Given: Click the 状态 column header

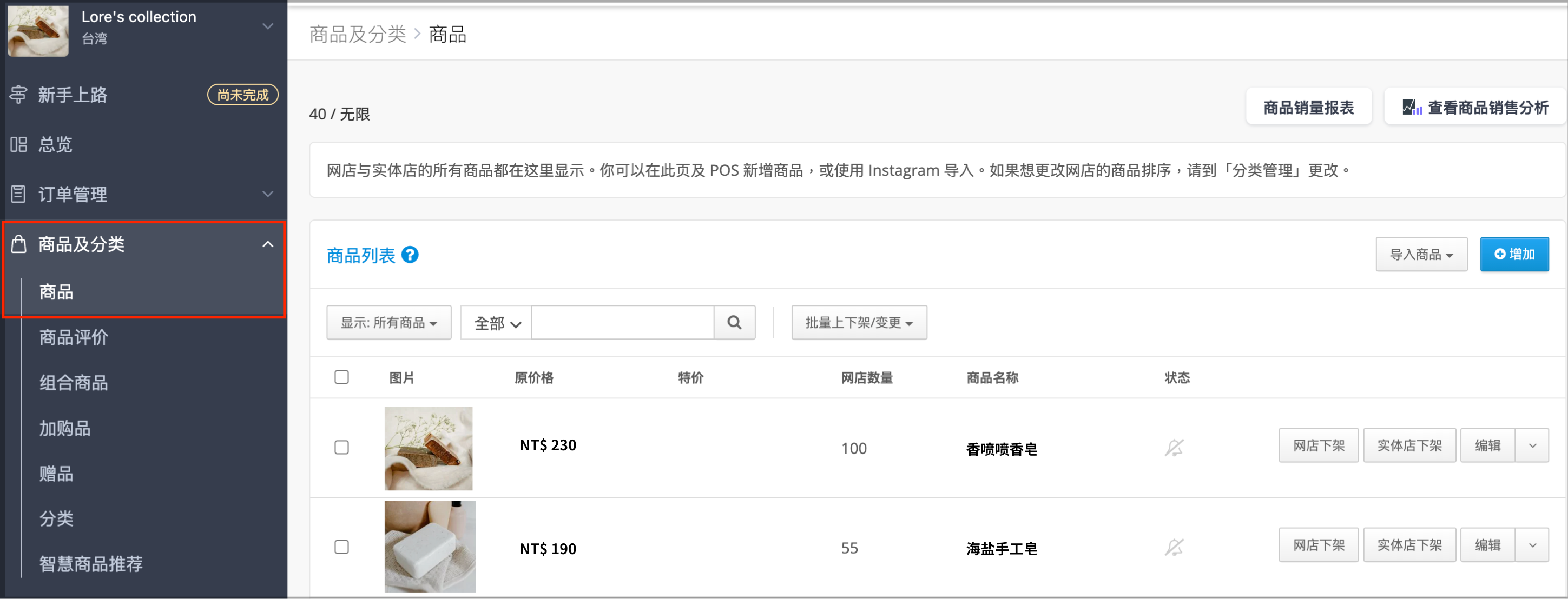Looking at the screenshot, I should [x=1177, y=378].
